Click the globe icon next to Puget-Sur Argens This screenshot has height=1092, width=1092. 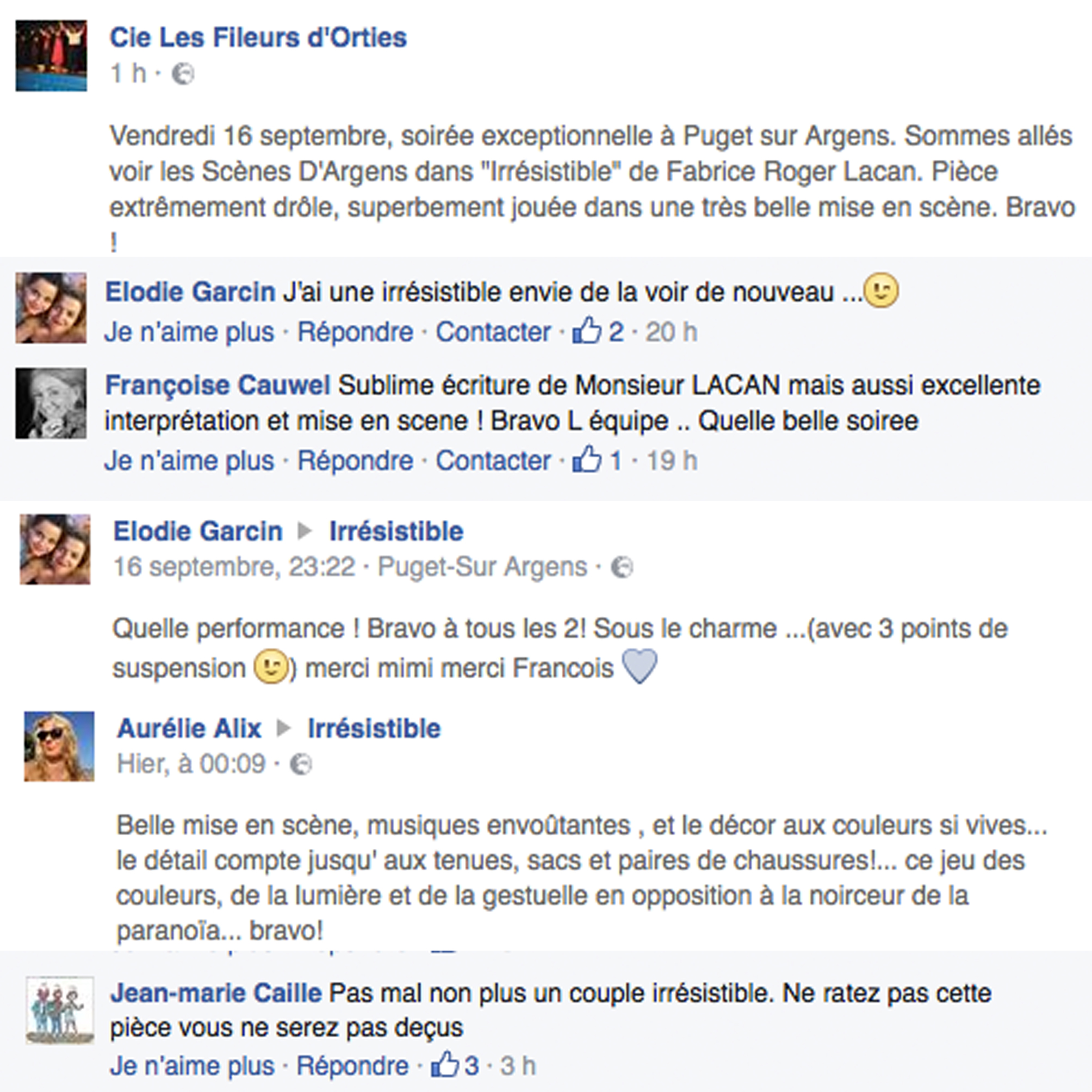622,567
